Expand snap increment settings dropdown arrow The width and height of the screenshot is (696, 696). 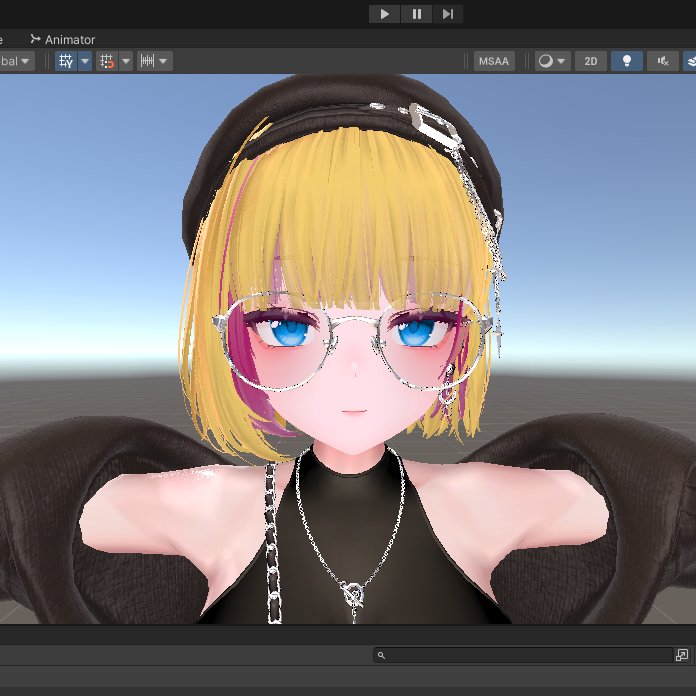(163, 61)
